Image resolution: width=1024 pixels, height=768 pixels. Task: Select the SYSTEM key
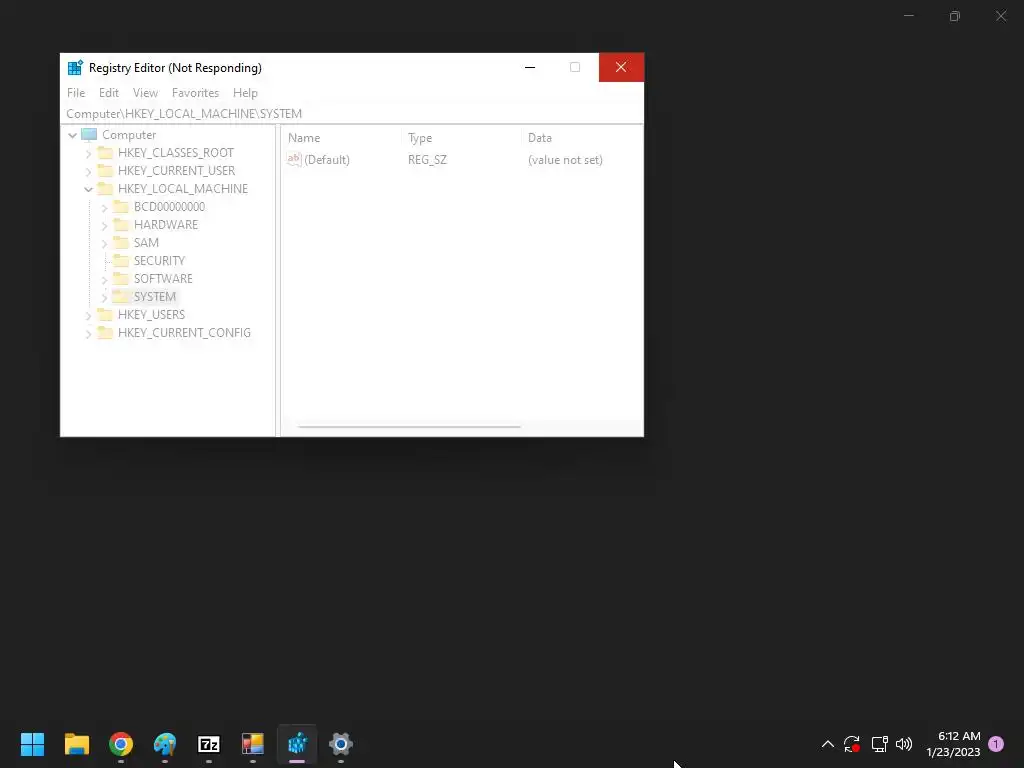[154, 296]
